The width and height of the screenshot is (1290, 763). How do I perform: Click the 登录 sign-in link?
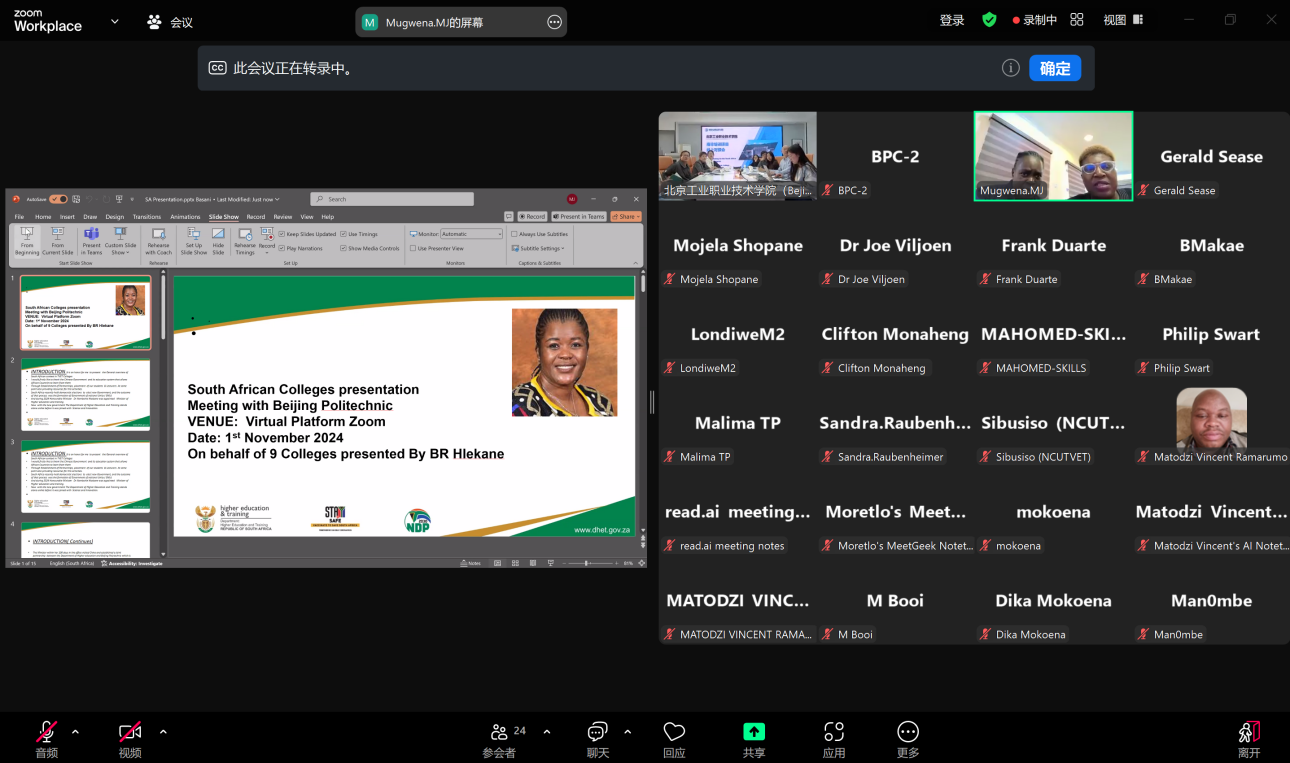(x=952, y=20)
